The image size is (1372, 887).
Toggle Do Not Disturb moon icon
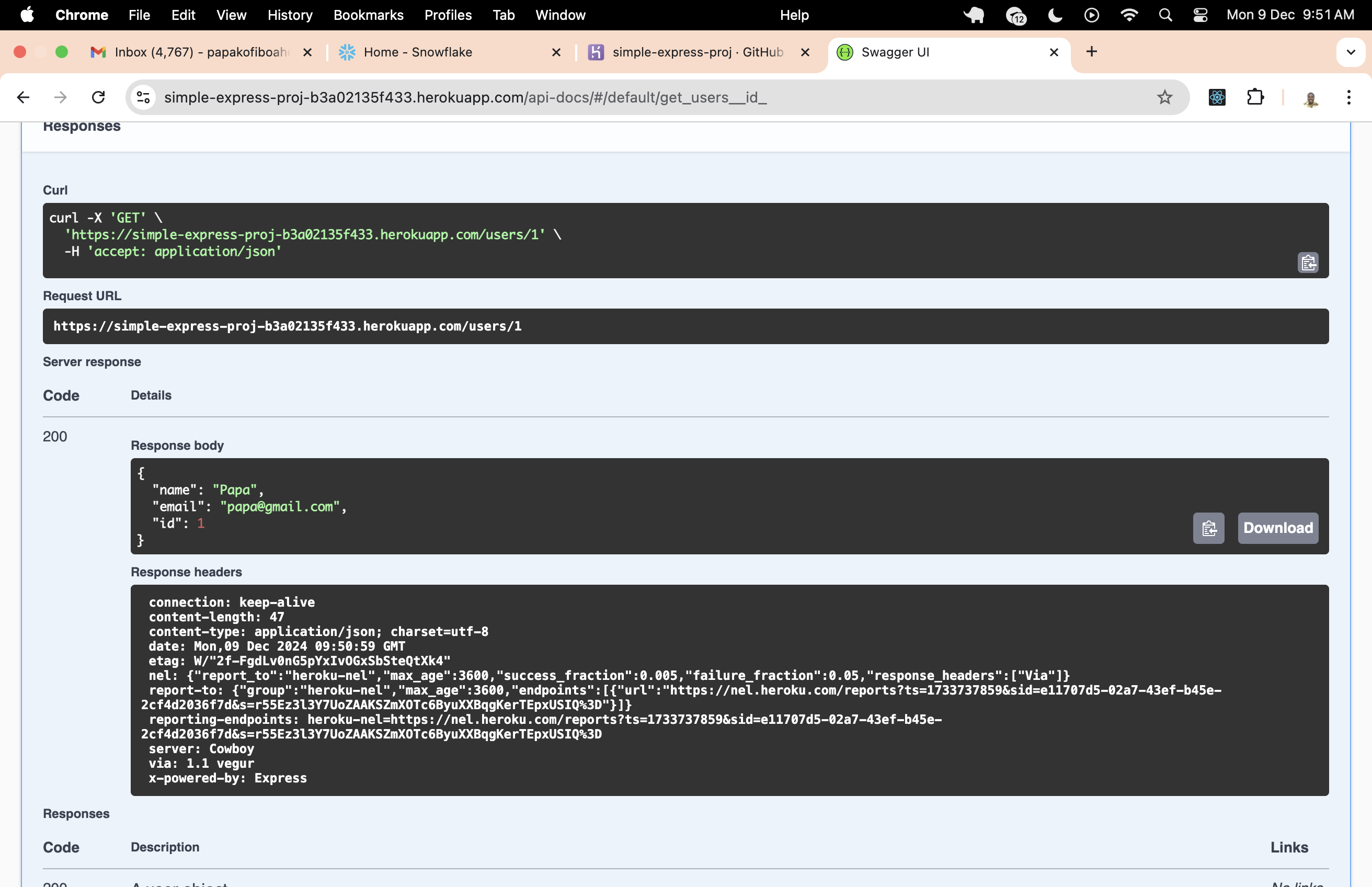tap(1054, 15)
